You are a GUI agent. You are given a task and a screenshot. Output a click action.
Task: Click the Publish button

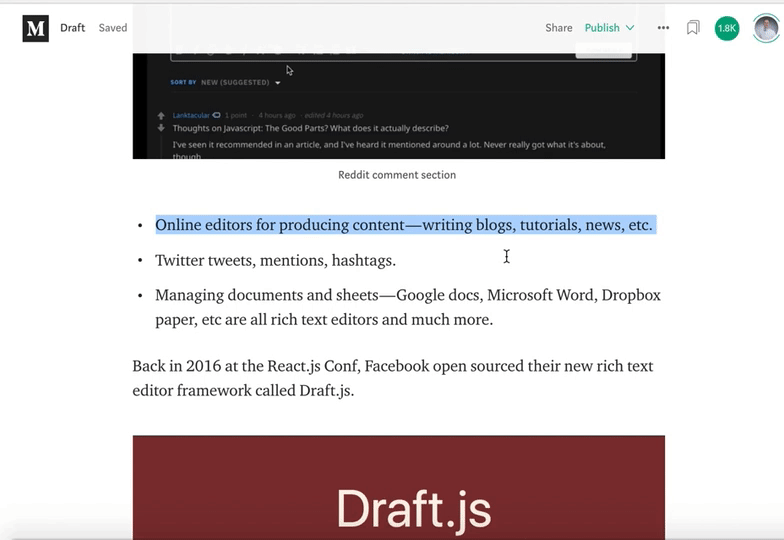click(x=602, y=28)
